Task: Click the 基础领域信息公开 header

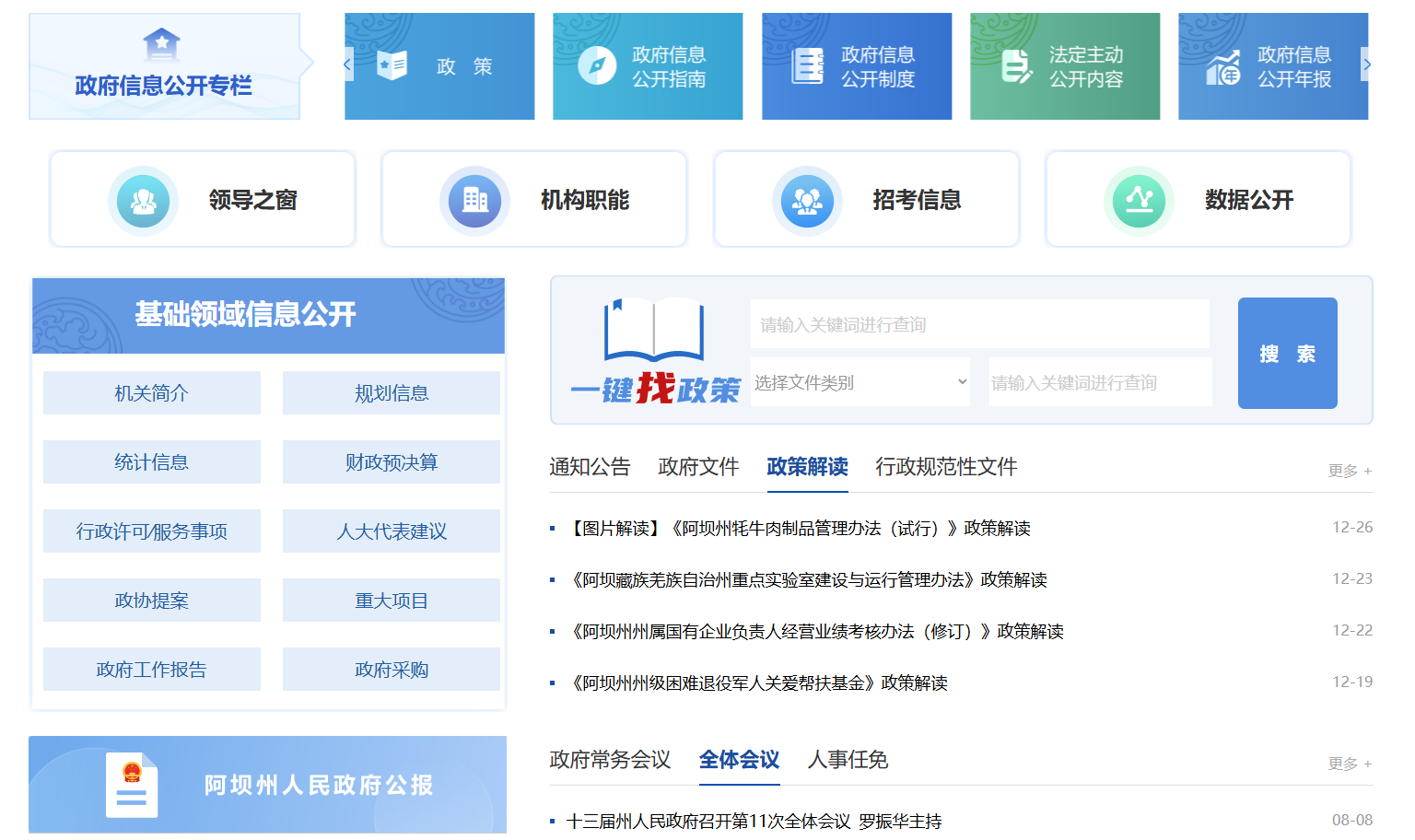Action: coord(268,315)
